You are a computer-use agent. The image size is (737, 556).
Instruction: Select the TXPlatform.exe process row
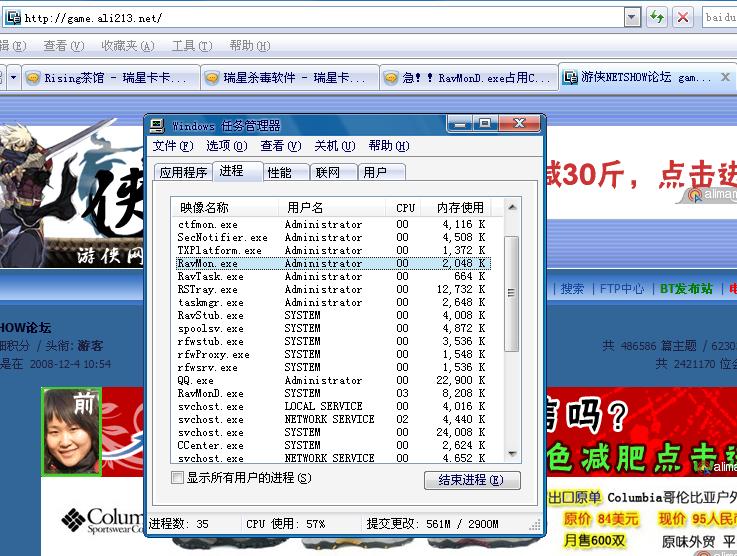tap(333, 251)
